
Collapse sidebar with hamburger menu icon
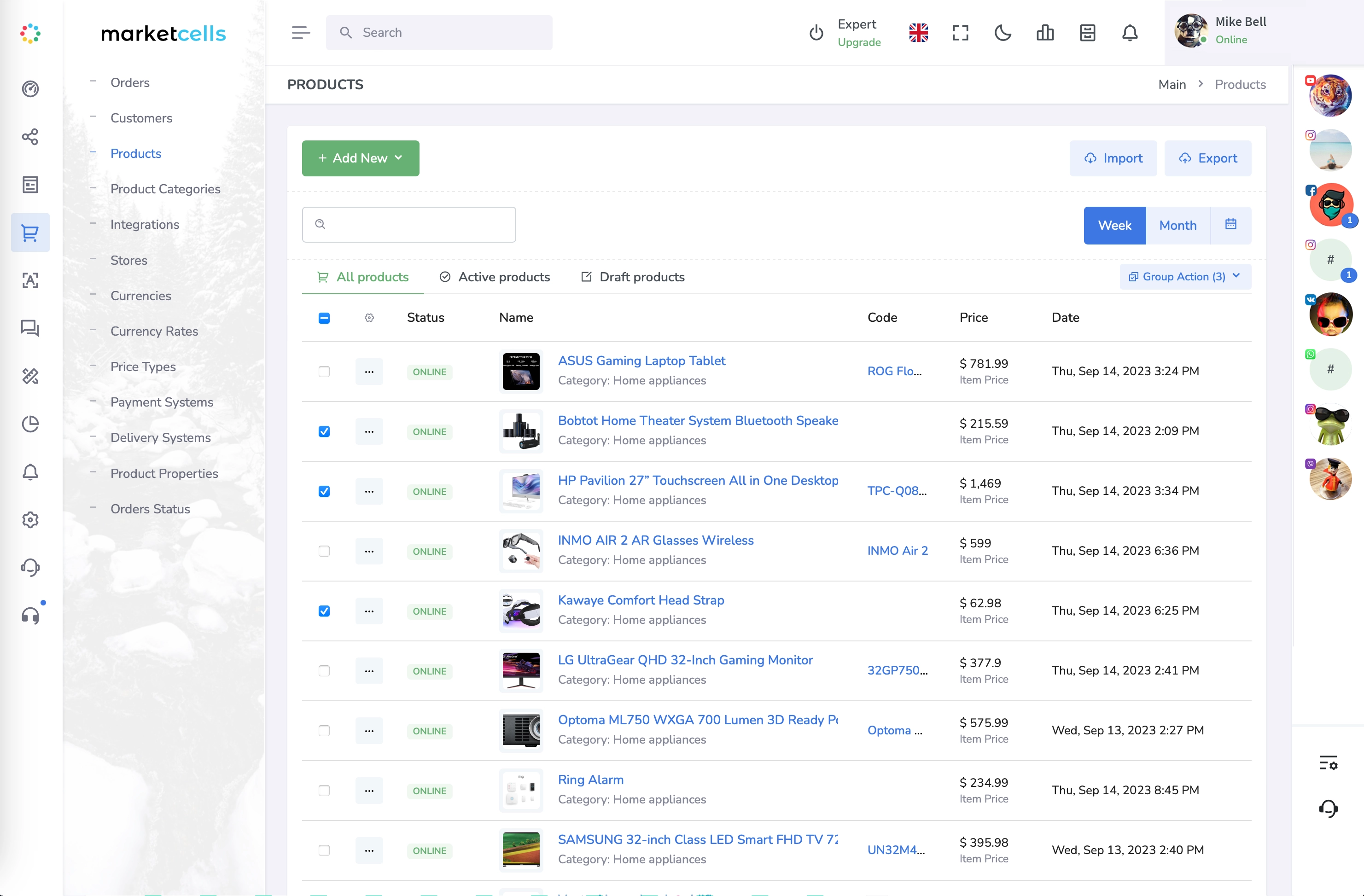point(300,33)
